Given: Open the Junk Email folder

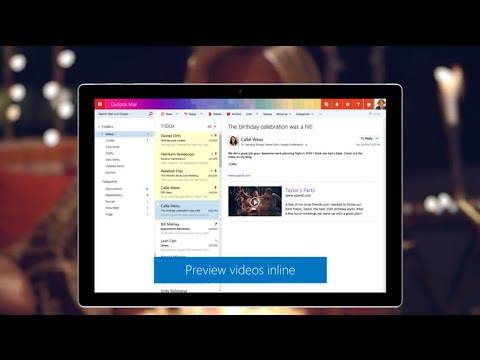Looking at the screenshot, I should point(112,147).
